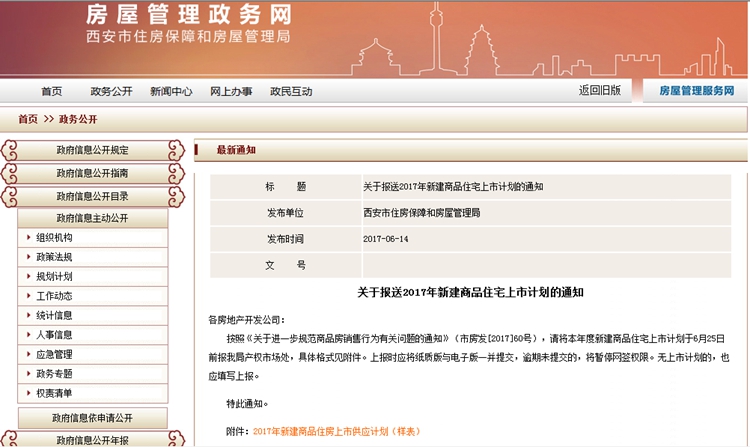This screenshot has width=750, height=447.
Task: Click the arrow bullet beside 工作动态
Action: click(29, 295)
